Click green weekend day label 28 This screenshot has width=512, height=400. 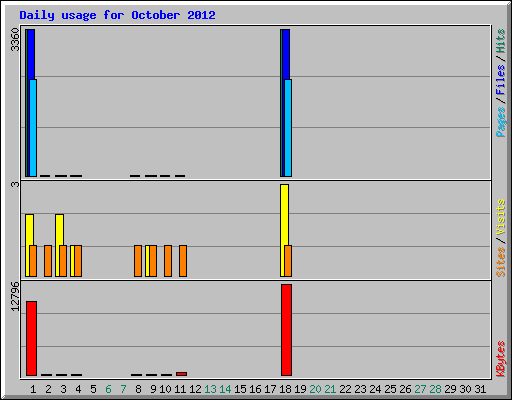point(435,389)
